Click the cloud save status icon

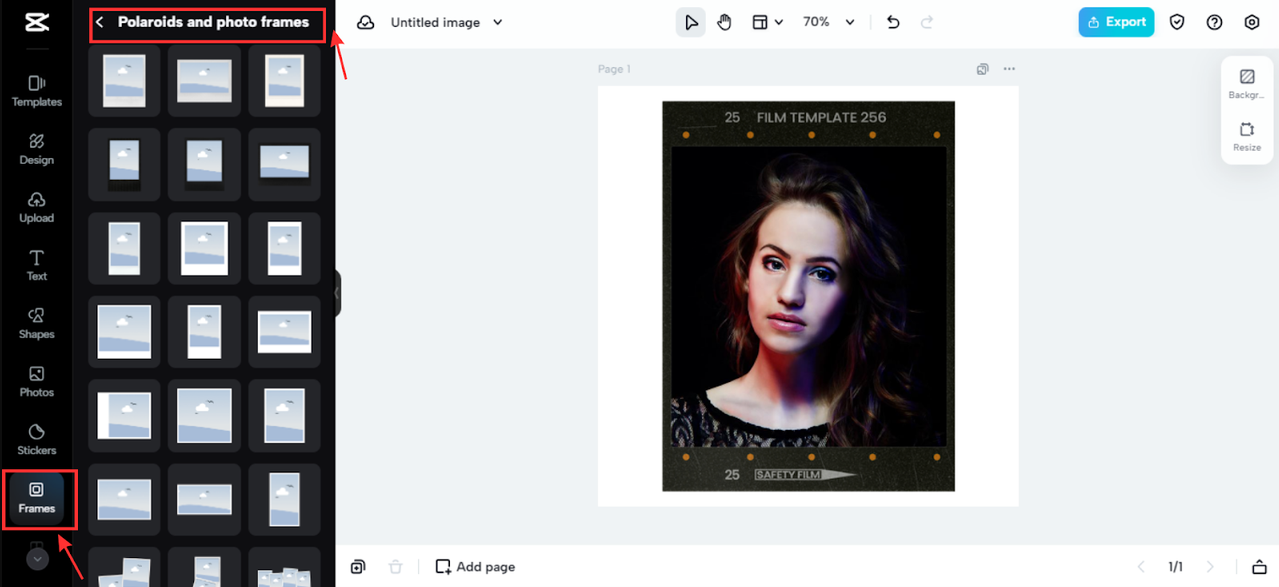[x=366, y=22]
